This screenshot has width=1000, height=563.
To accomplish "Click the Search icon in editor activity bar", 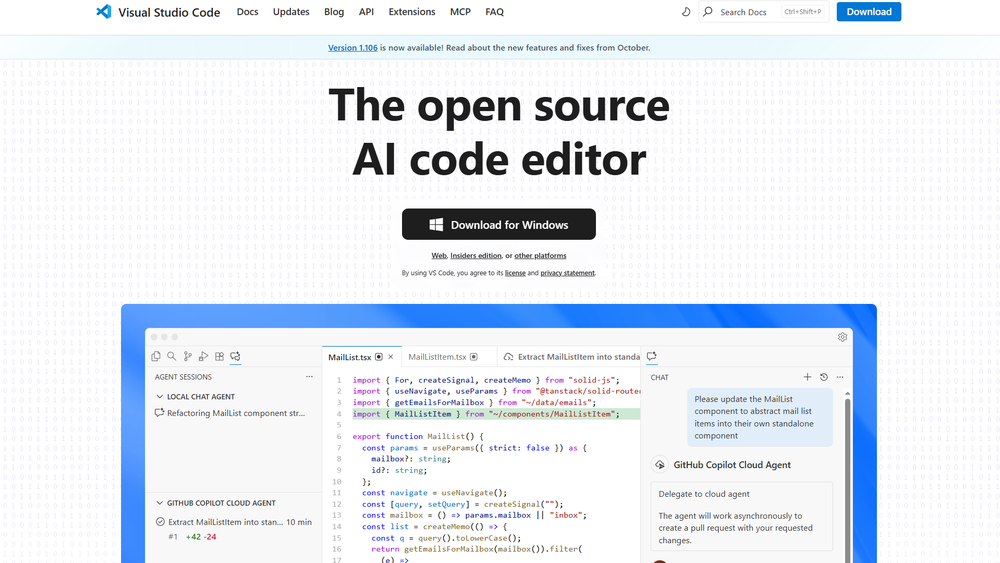I will click(172, 356).
